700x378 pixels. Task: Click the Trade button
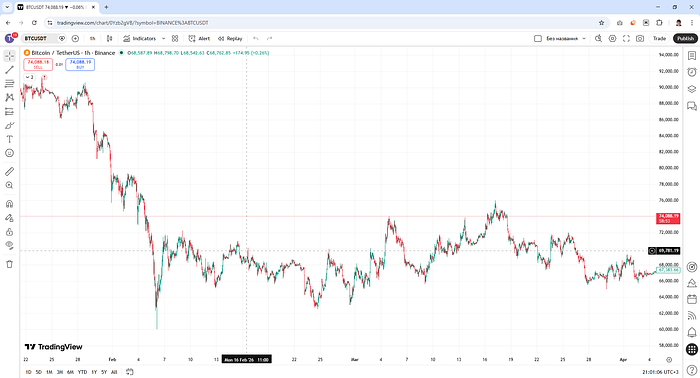[x=659, y=38]
